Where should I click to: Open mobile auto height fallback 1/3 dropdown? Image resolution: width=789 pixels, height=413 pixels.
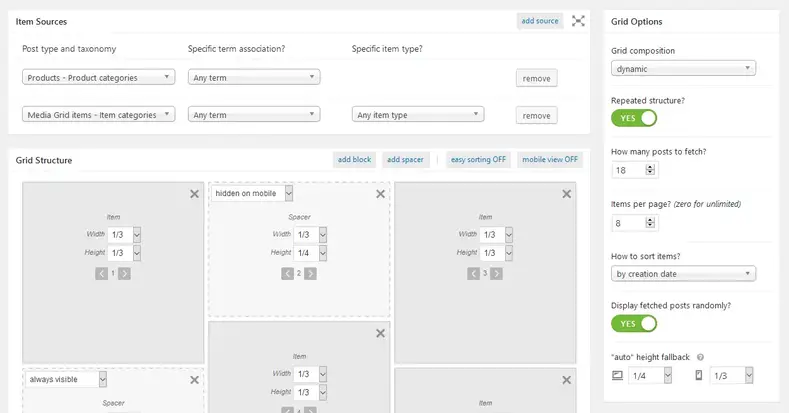point(732,375)
